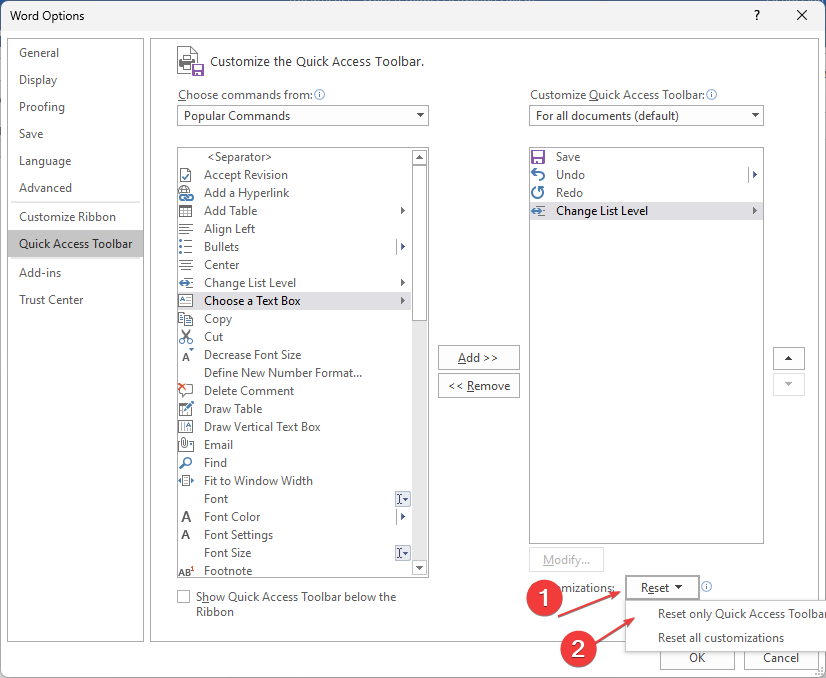The width and height of the screenshot is (826, 678).
Task: Select the Quick Access Toolbar category
Action: [75, 244]
